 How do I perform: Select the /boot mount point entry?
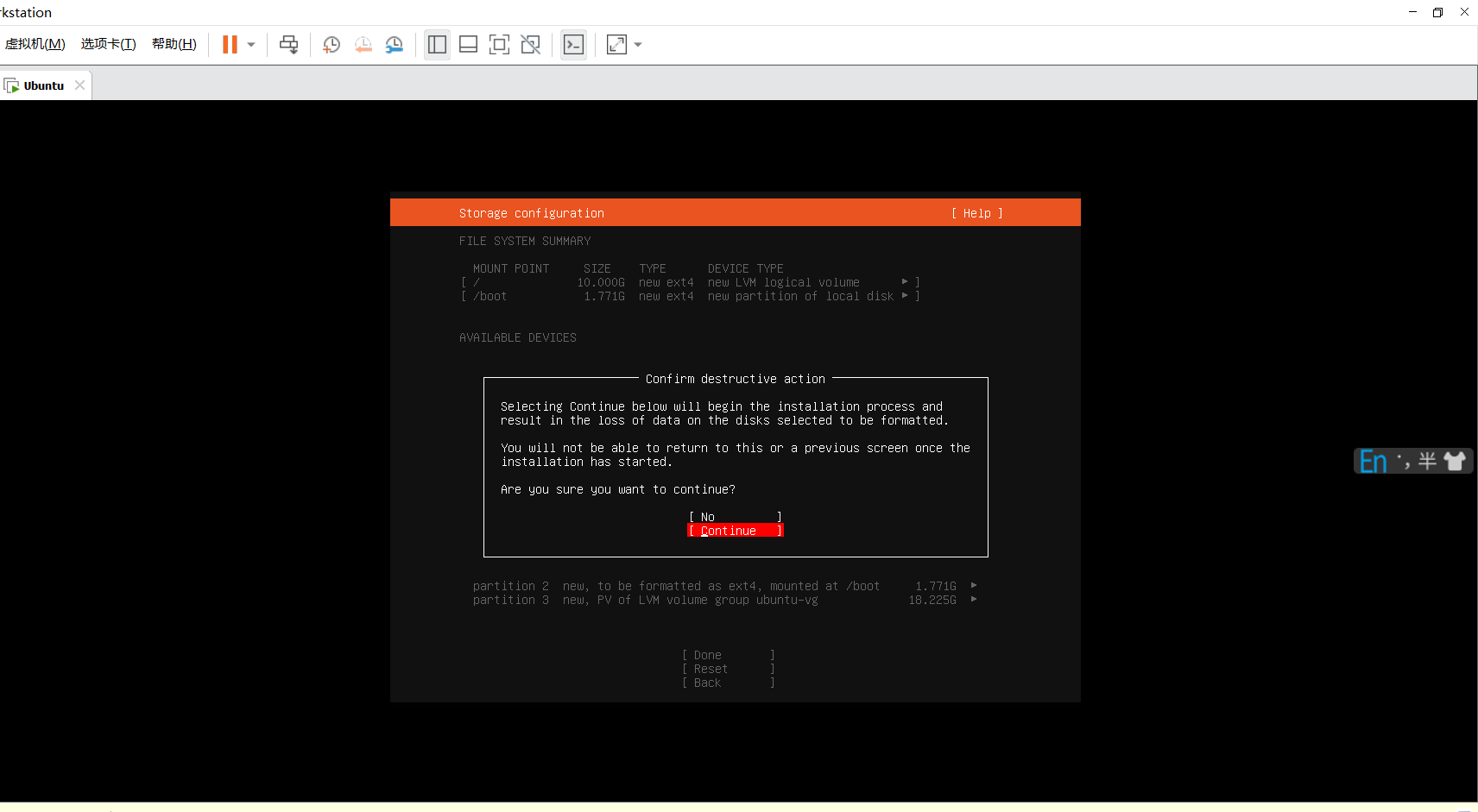coord(691,296)
